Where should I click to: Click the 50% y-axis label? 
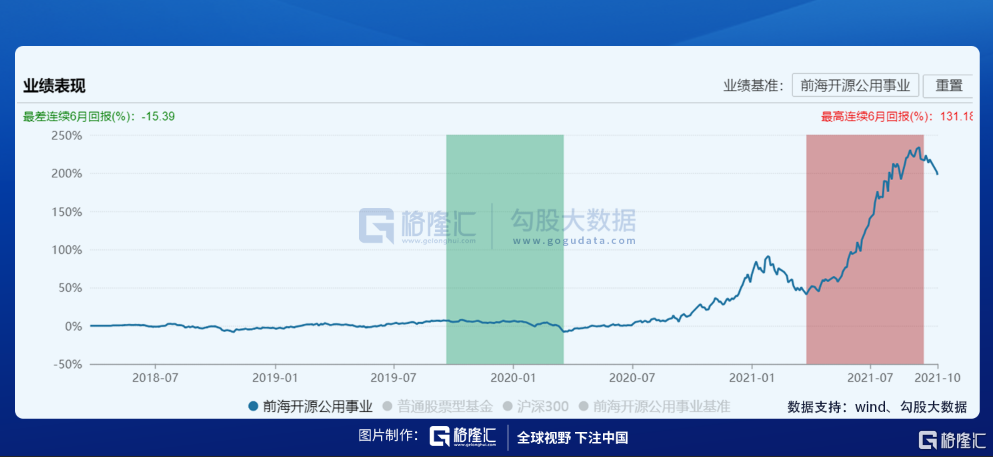pyautogui.click(x=70, y=288)
